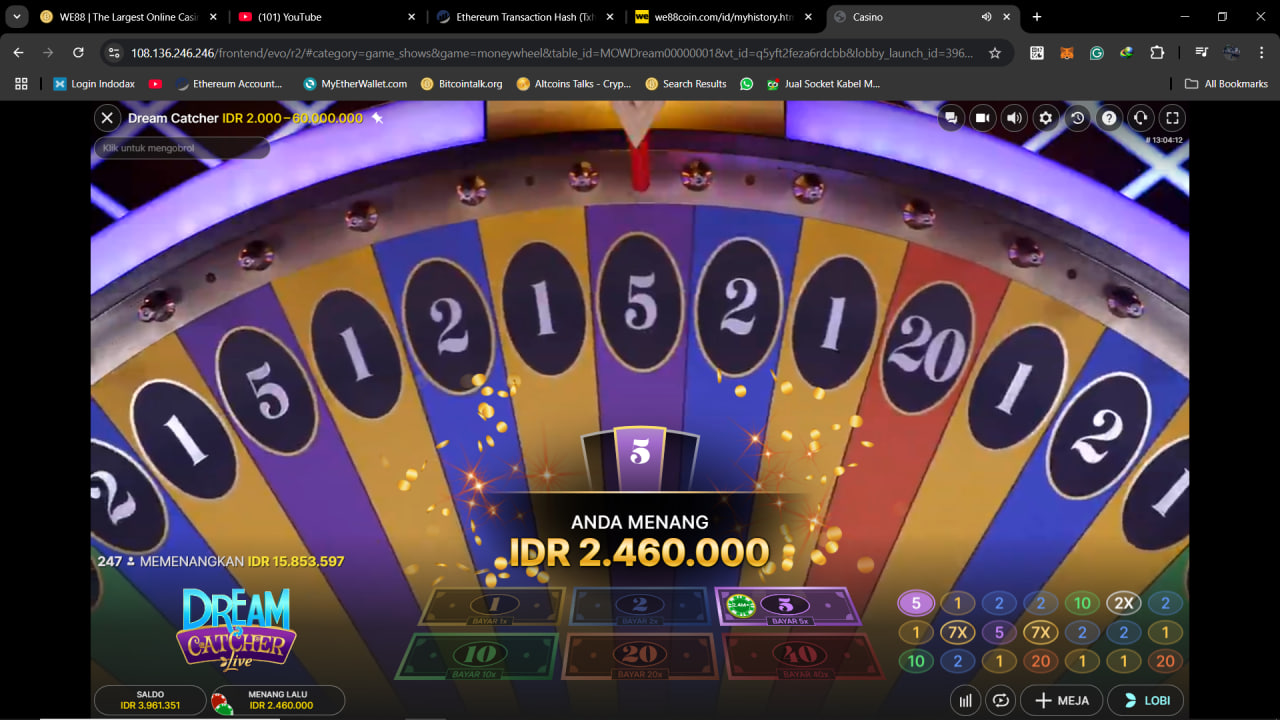Click the chat input field
Viewport: 1280px width, 720px height.
tap(182, 148)
